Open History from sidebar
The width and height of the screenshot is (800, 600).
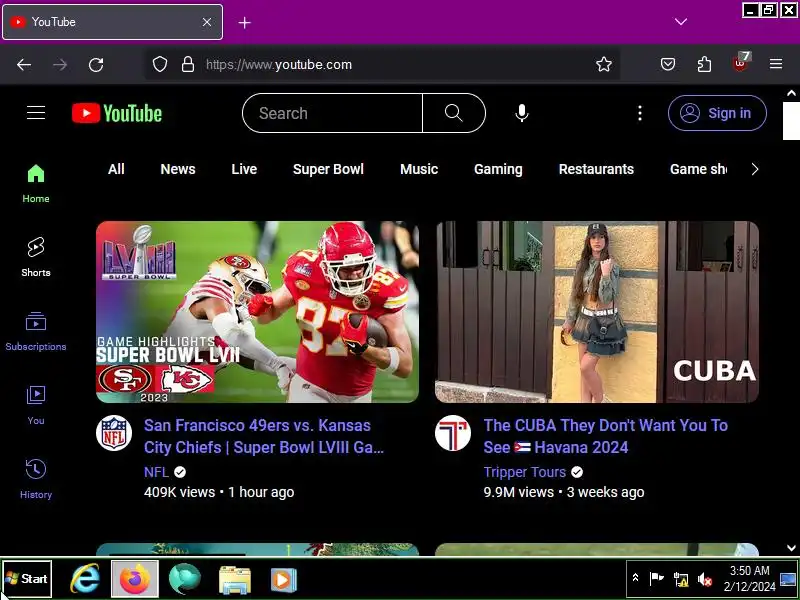[36, 480]
